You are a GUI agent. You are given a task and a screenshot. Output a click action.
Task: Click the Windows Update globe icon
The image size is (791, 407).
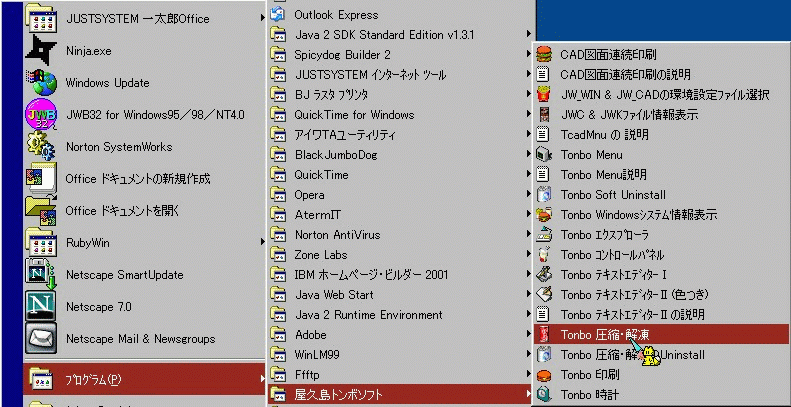coord(40,83)
